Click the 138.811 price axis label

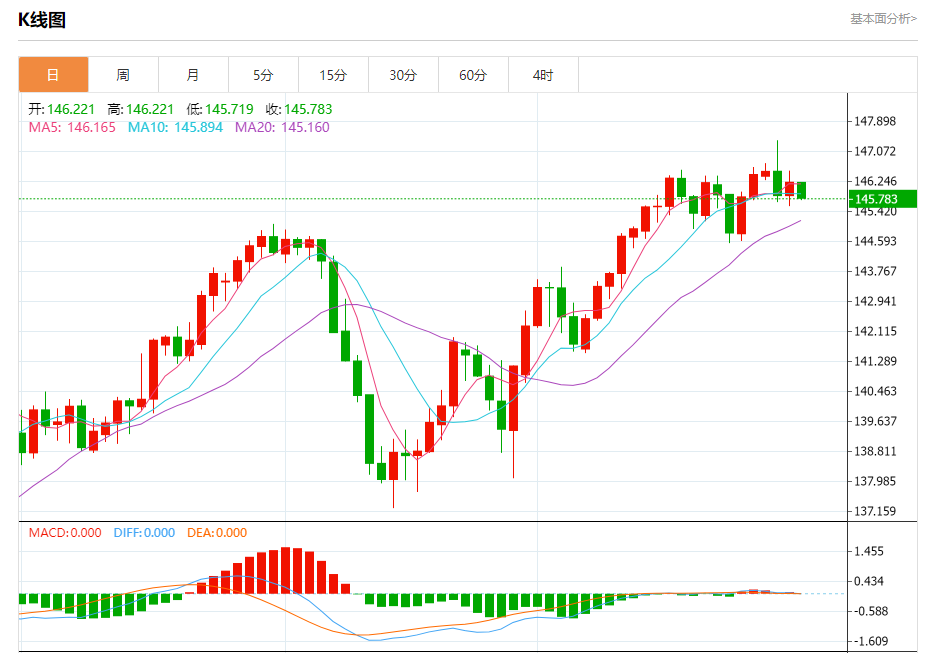875,451
